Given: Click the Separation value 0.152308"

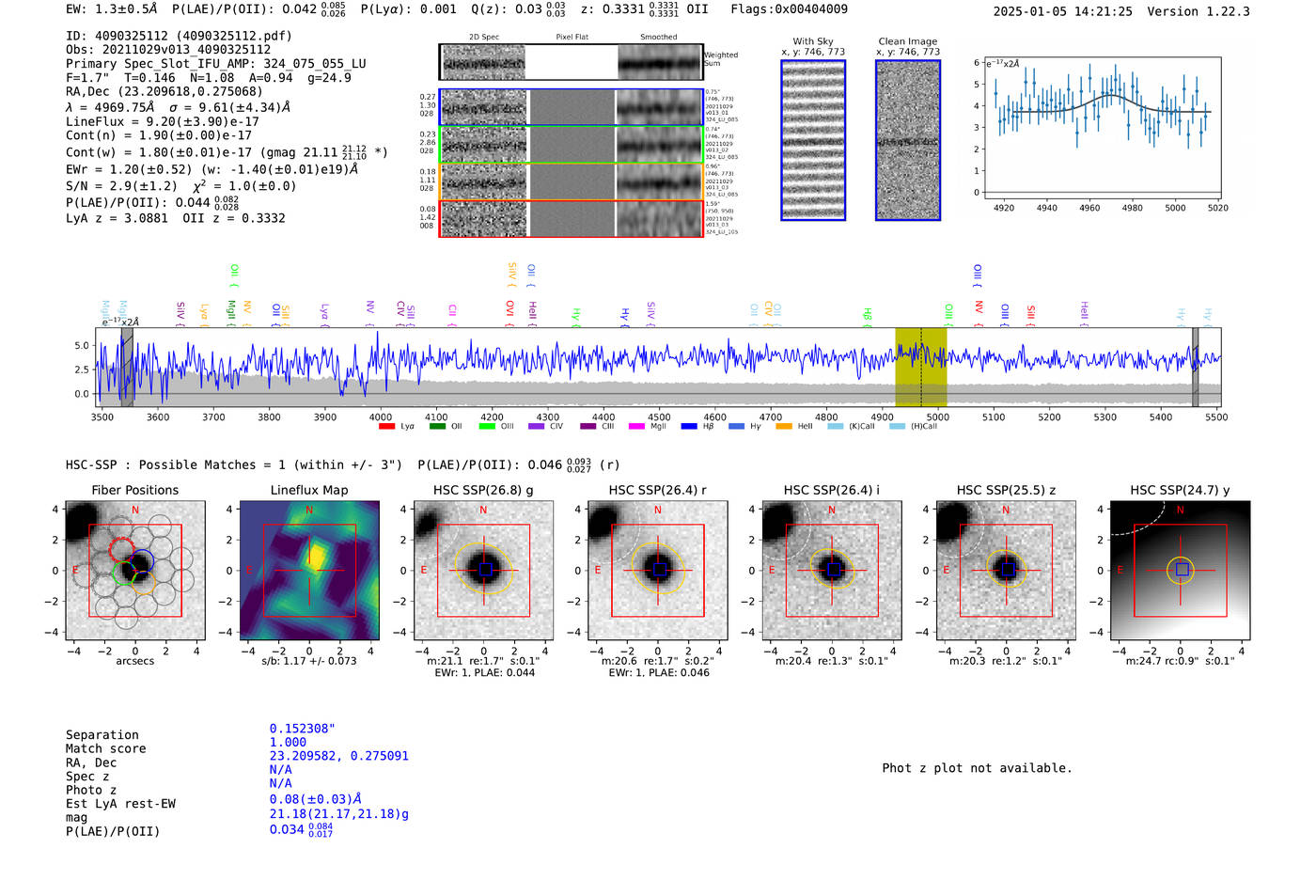Looking at the screenshot, I should click(303, 729).
